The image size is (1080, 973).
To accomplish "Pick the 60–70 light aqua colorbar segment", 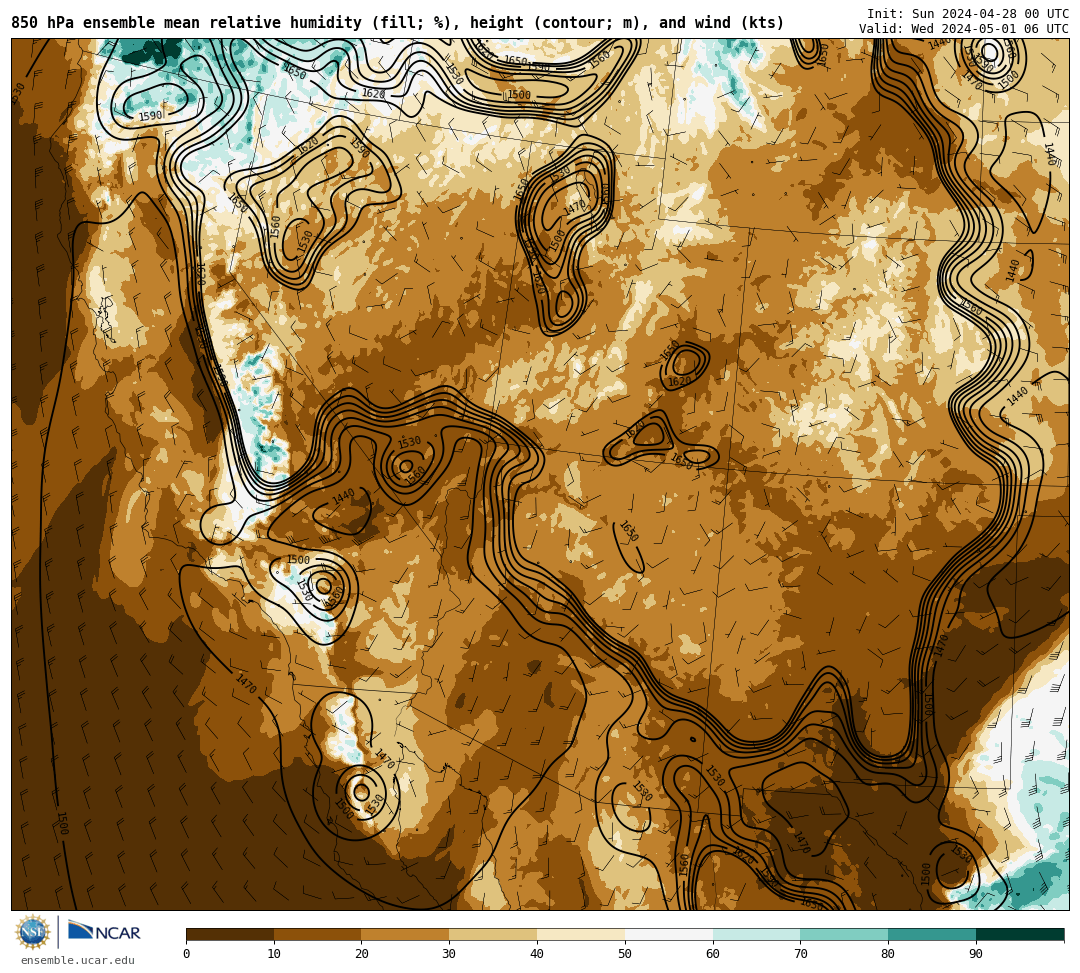I will point(756,934).
